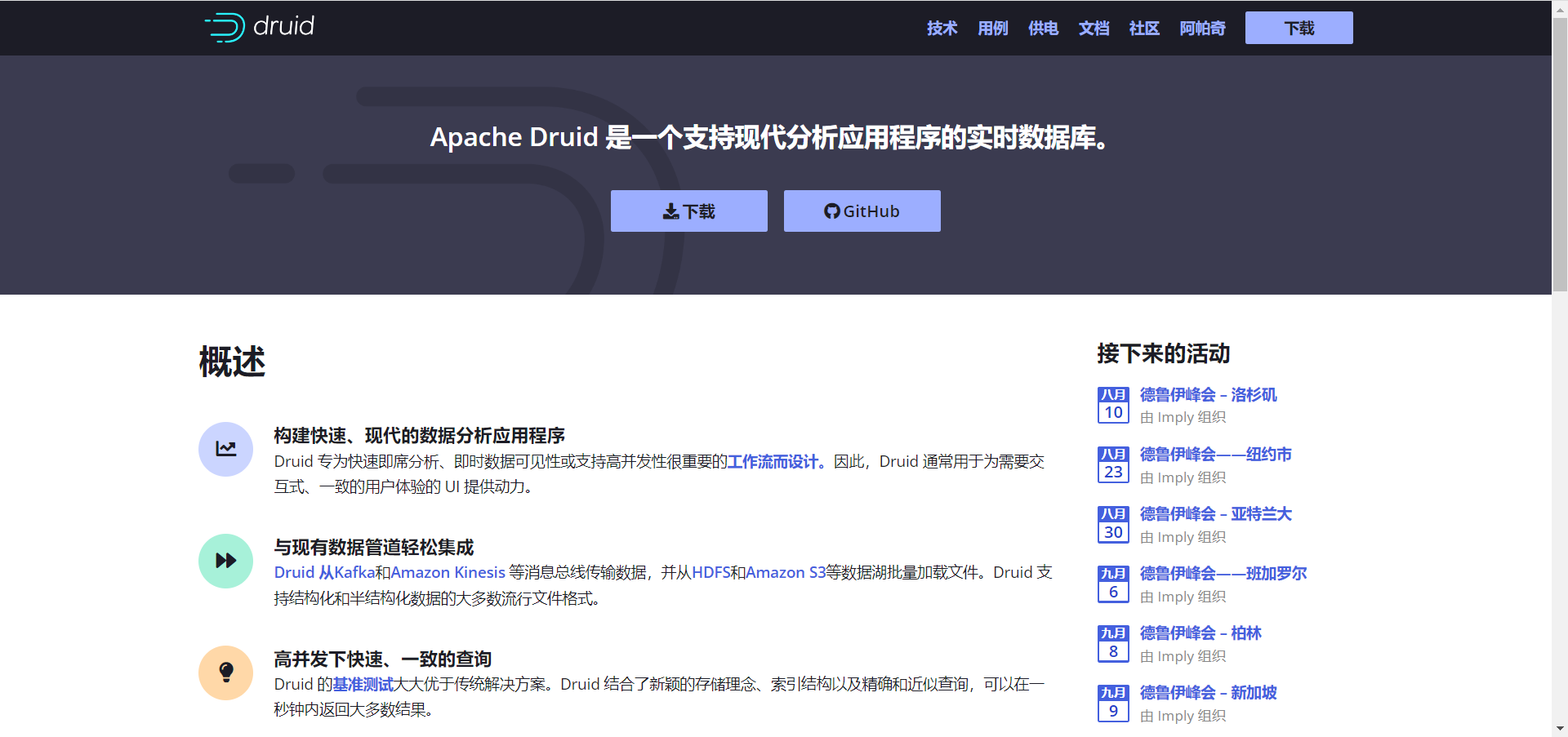Image resolution: width=1568 pixels, height=737 pixels.
Task: Open the 德鲁伊峰会 – 亚特兰大 event link
Action: 1216,514
